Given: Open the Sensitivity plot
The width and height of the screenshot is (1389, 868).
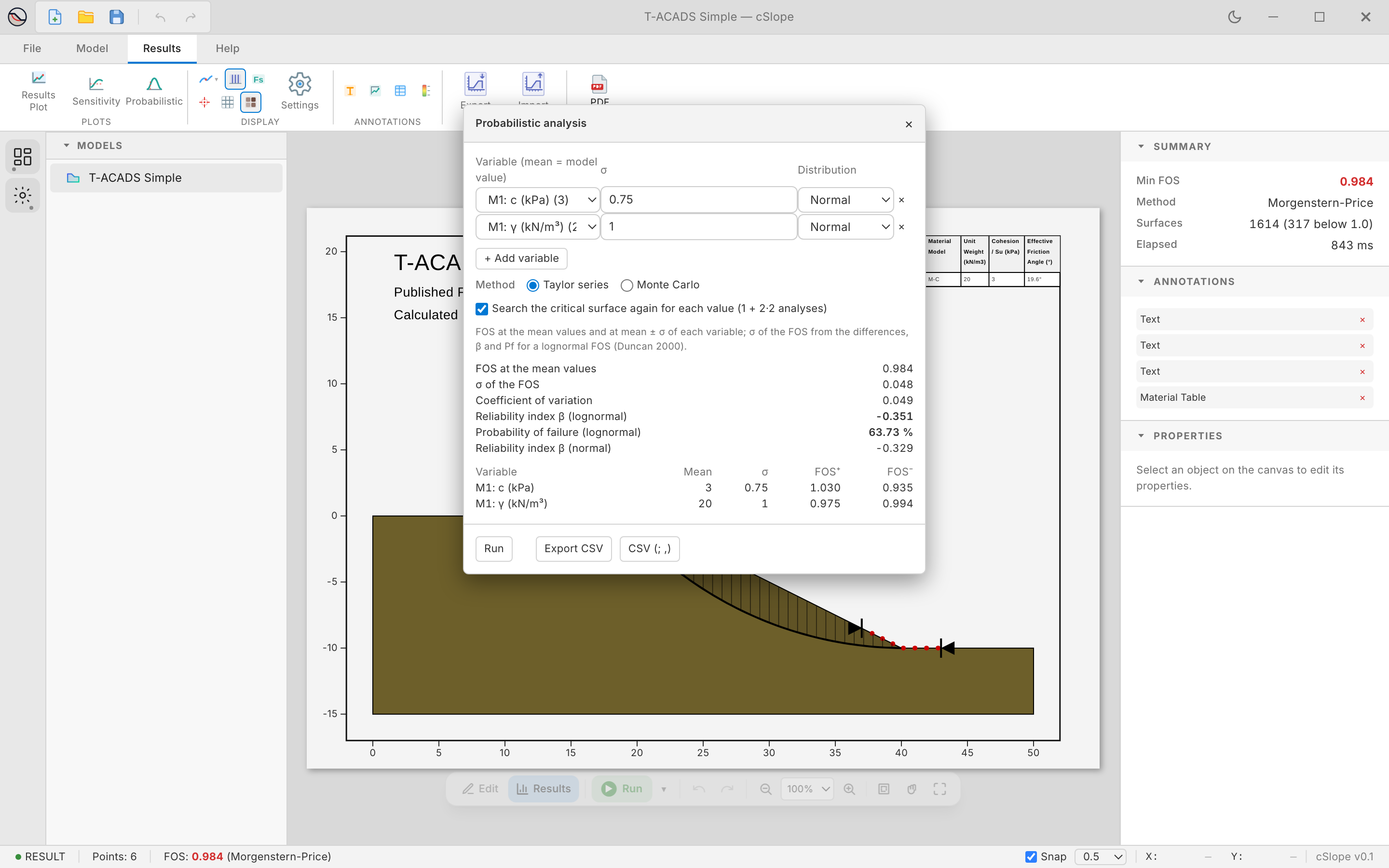Looking at the screenshot, I should (96, 91).
